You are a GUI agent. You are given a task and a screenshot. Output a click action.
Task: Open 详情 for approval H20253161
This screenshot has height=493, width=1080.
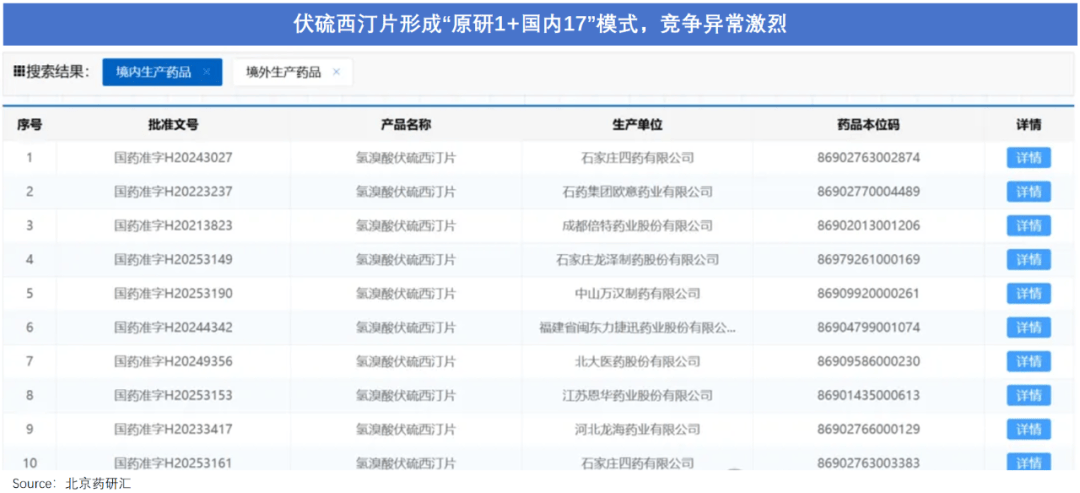click(1028, 461)
